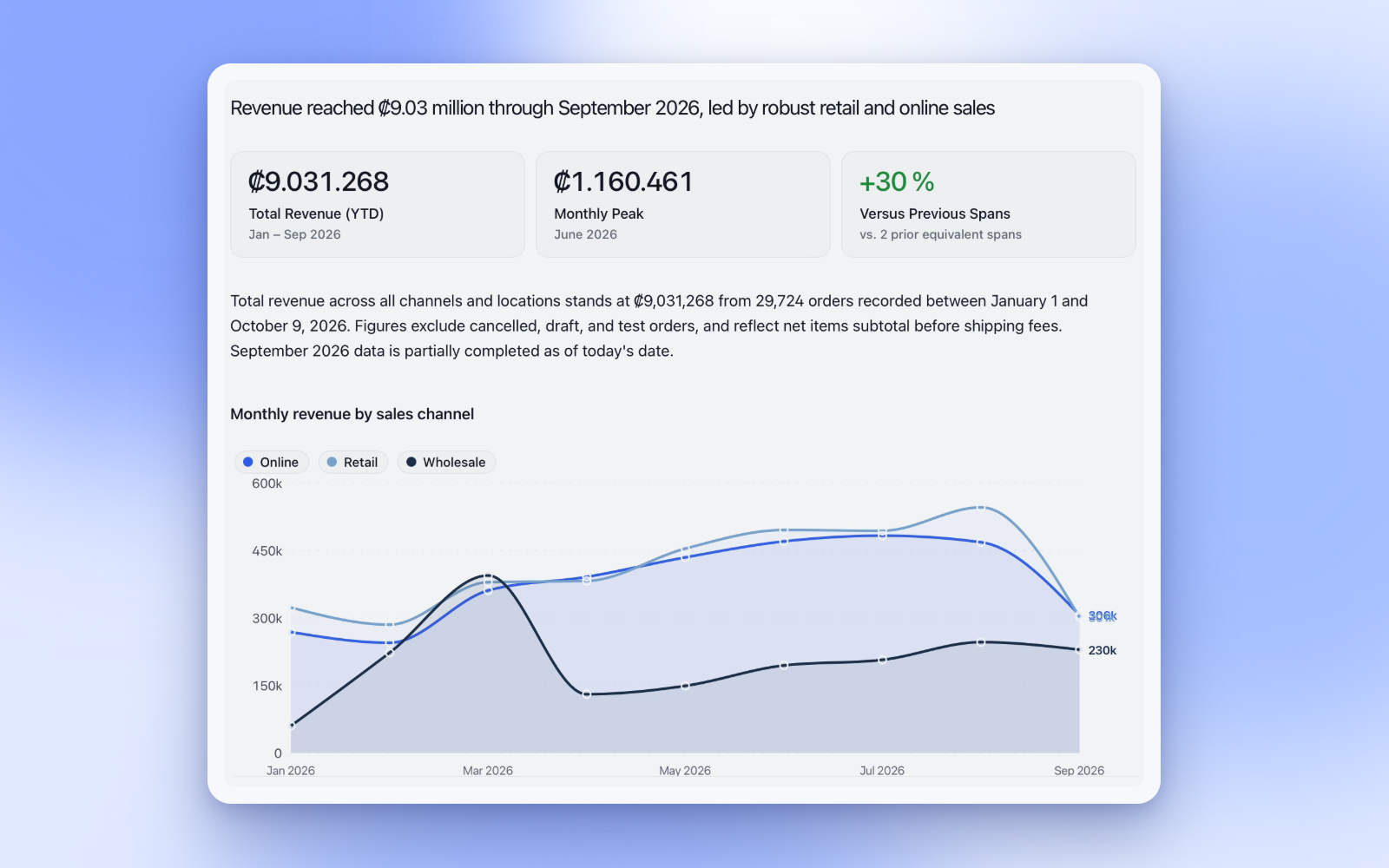1389x868 pixels.
Task: Toggle the Retail series in the legend
Action: click(353, 462)
